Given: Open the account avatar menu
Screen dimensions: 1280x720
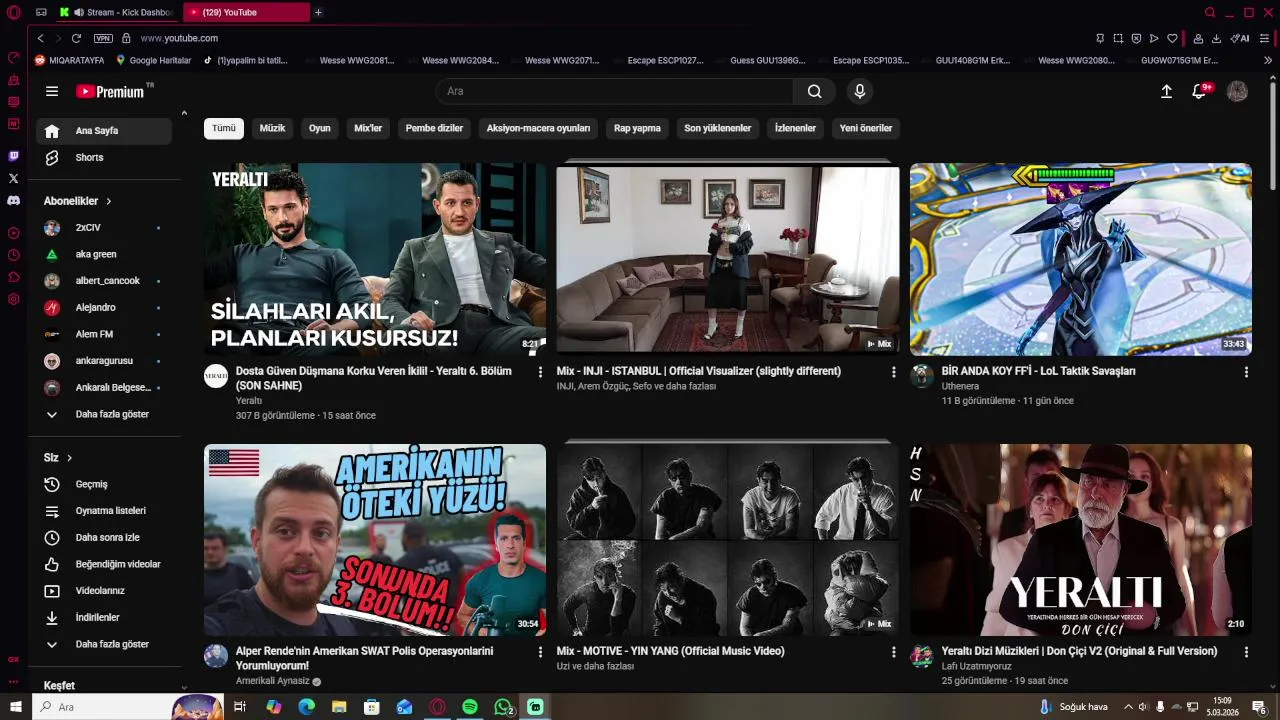Looking at the screenshot, I should click(x=1237, y=91).
